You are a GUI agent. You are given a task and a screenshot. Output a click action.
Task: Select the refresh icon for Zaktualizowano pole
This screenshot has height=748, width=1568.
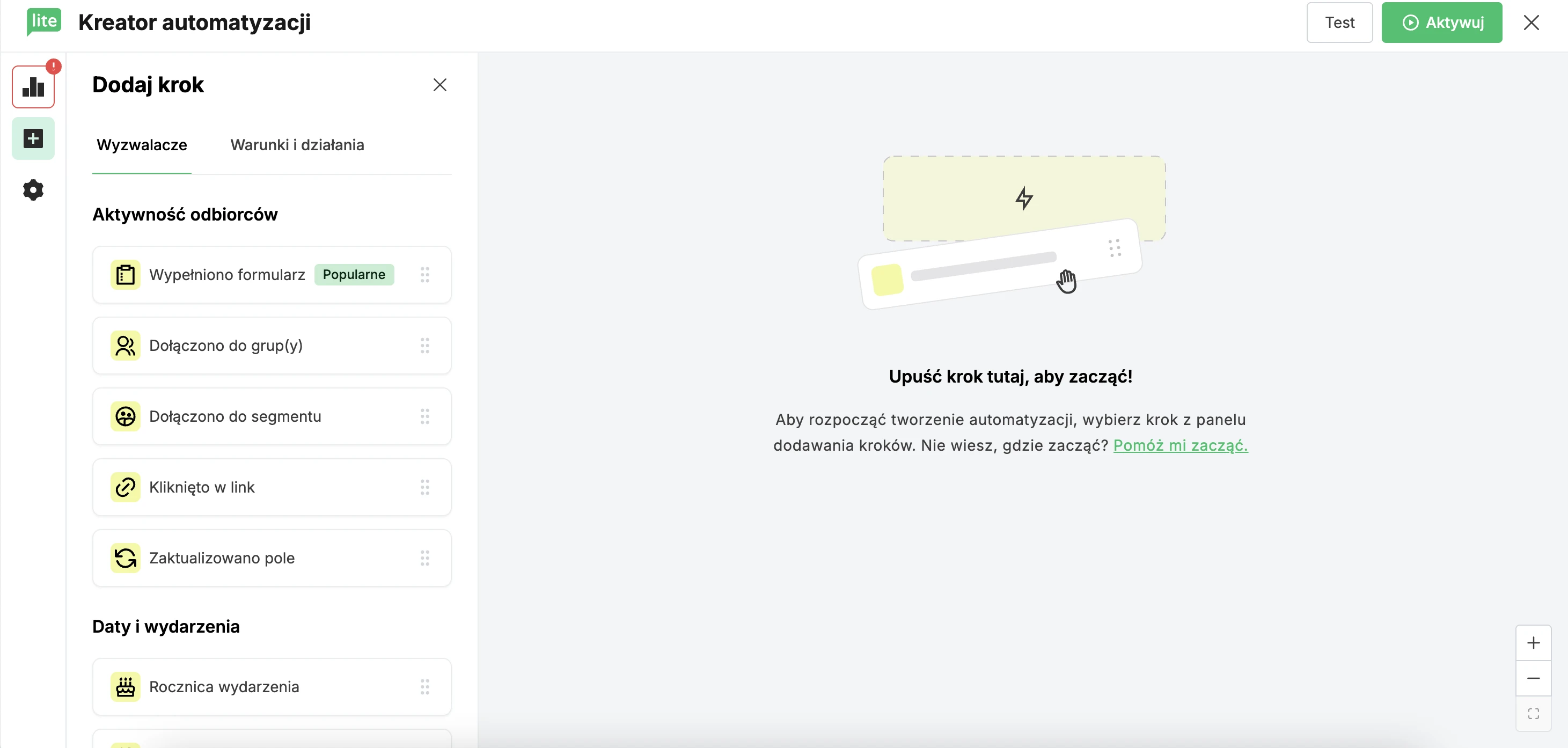tap(125, 558)
